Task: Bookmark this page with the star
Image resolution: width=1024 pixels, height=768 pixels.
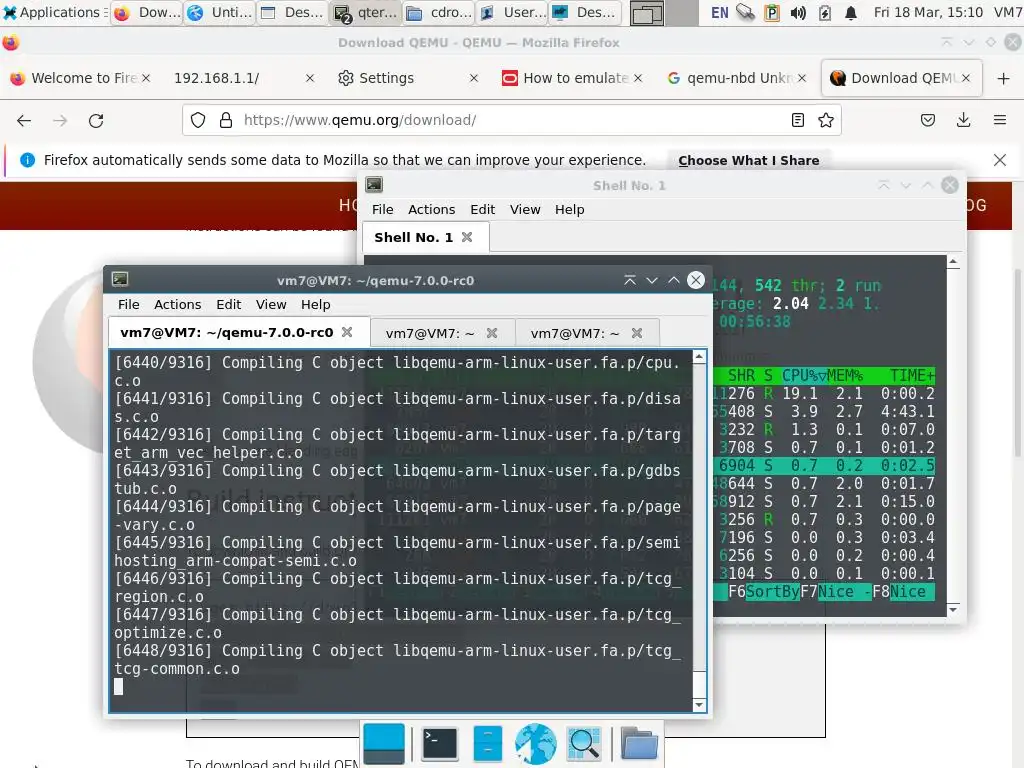Action: click(825, 120)
